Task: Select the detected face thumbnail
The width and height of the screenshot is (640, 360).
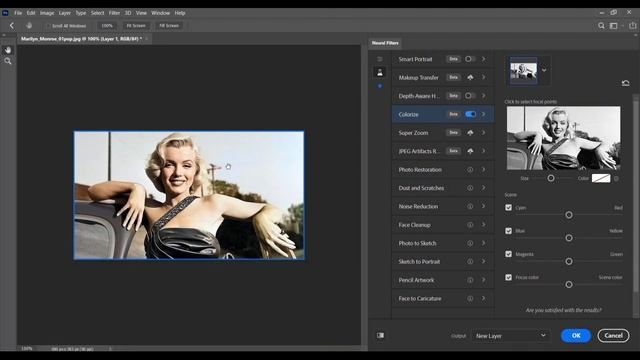Action: [x=524, y=71]
